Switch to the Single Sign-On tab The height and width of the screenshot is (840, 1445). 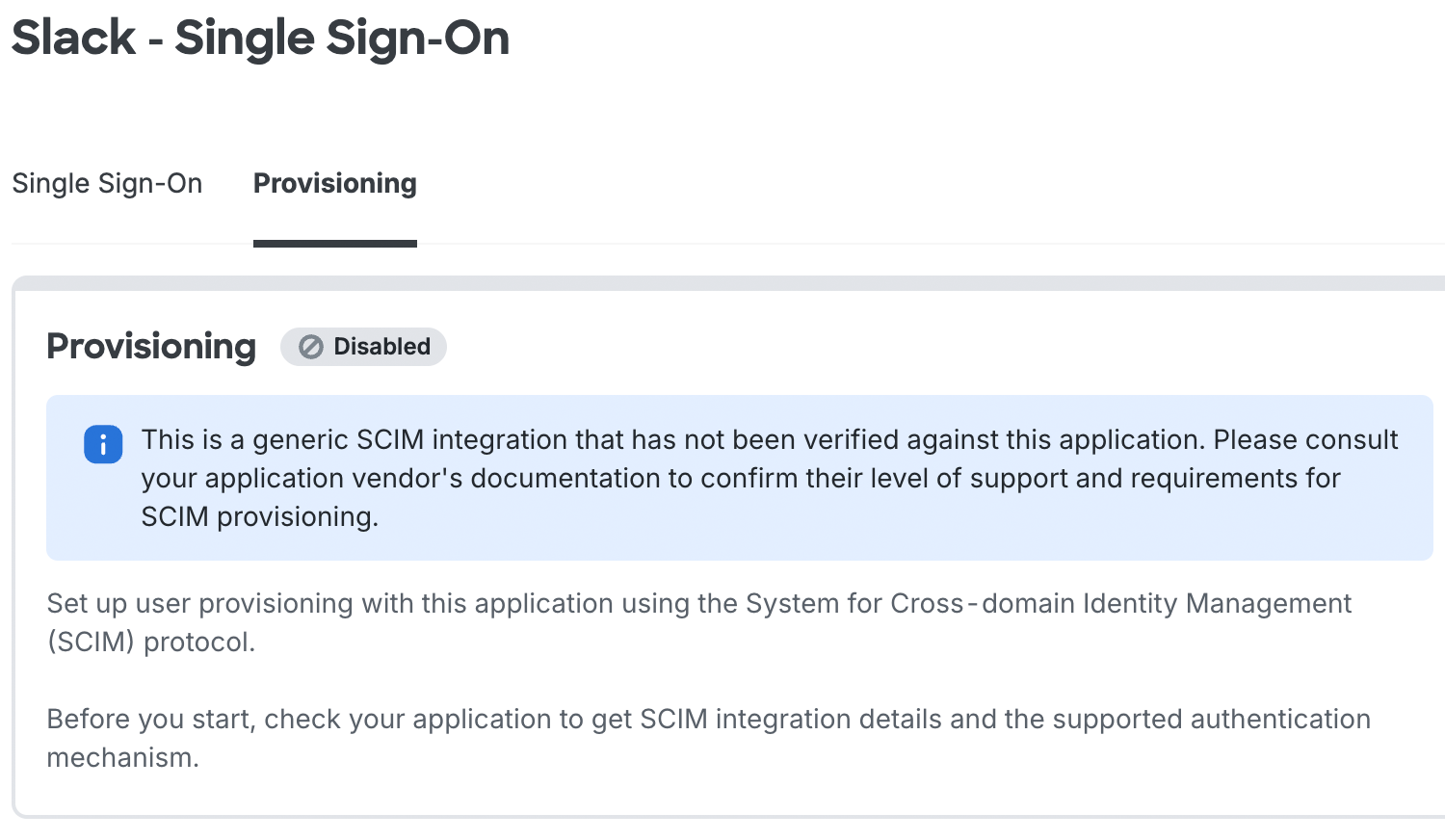point(107,183)
